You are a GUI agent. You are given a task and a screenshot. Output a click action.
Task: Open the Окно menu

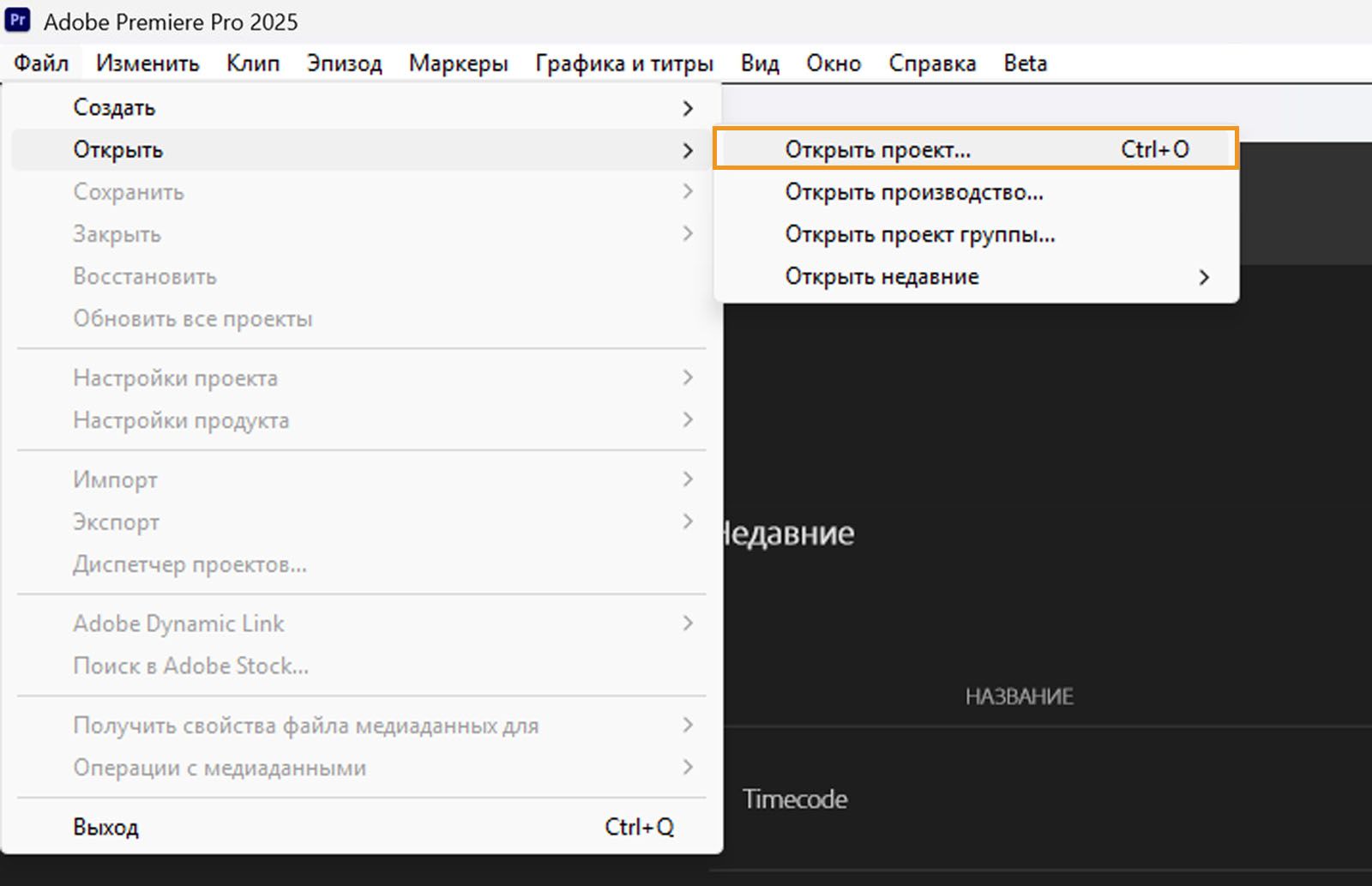833,63
